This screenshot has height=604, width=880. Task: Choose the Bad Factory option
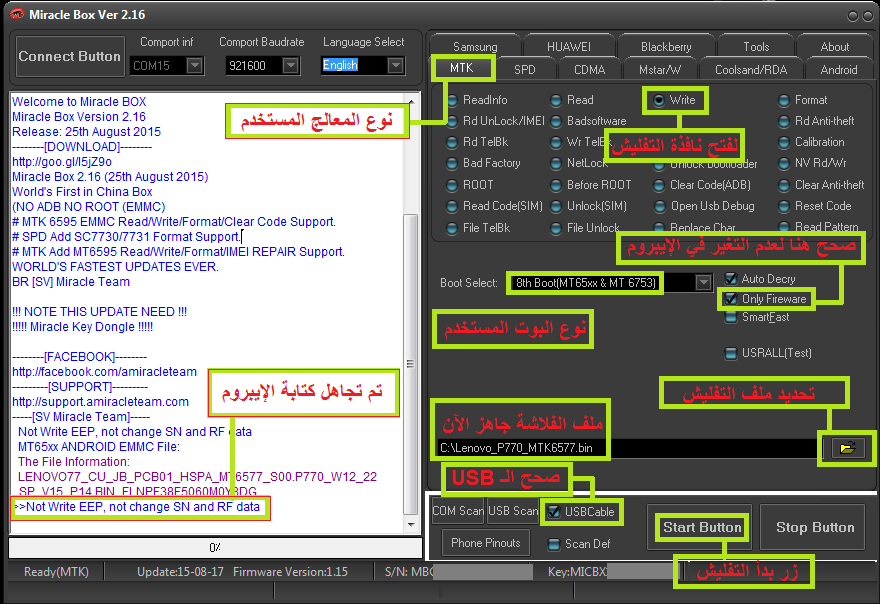(452, 164)
